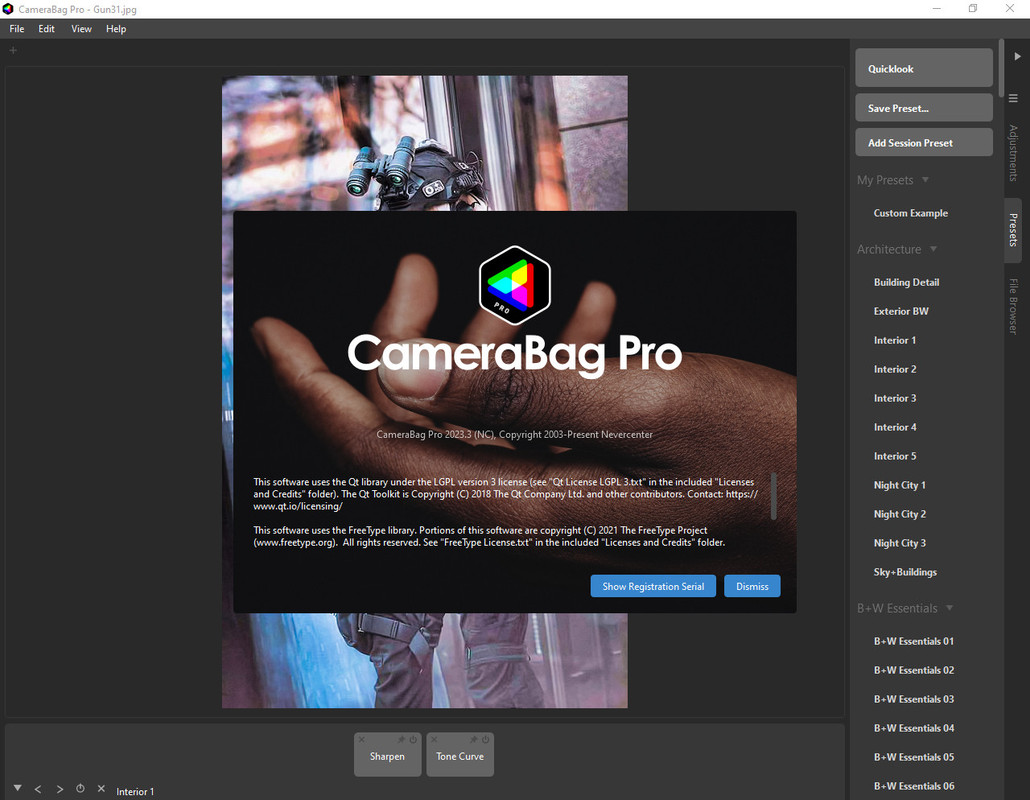This screenshot has width=1030, height=800.
Task: Toggle power on the Tone Curve tile
Action: [485, 740]
